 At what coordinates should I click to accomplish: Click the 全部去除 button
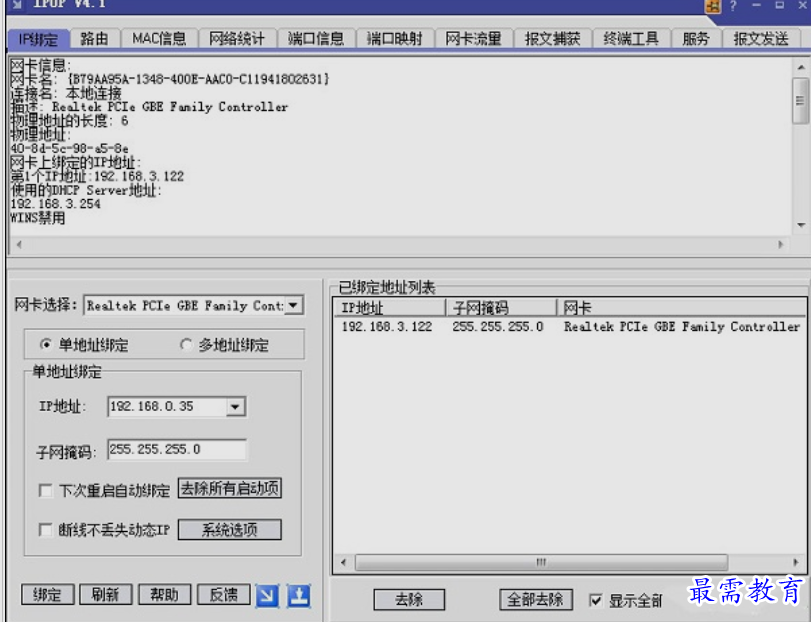pos(536,600)
